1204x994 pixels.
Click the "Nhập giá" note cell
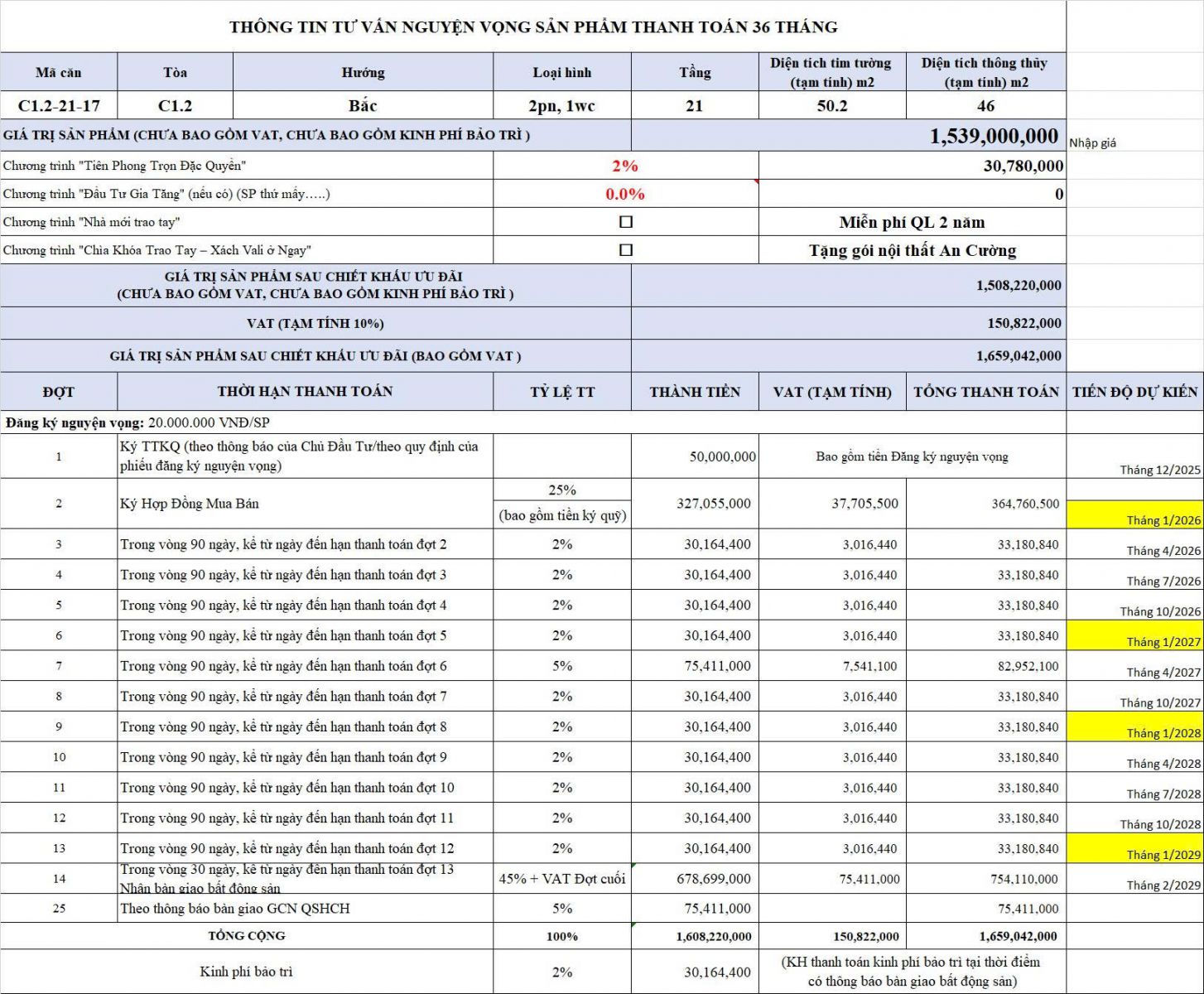(1092, 142)
